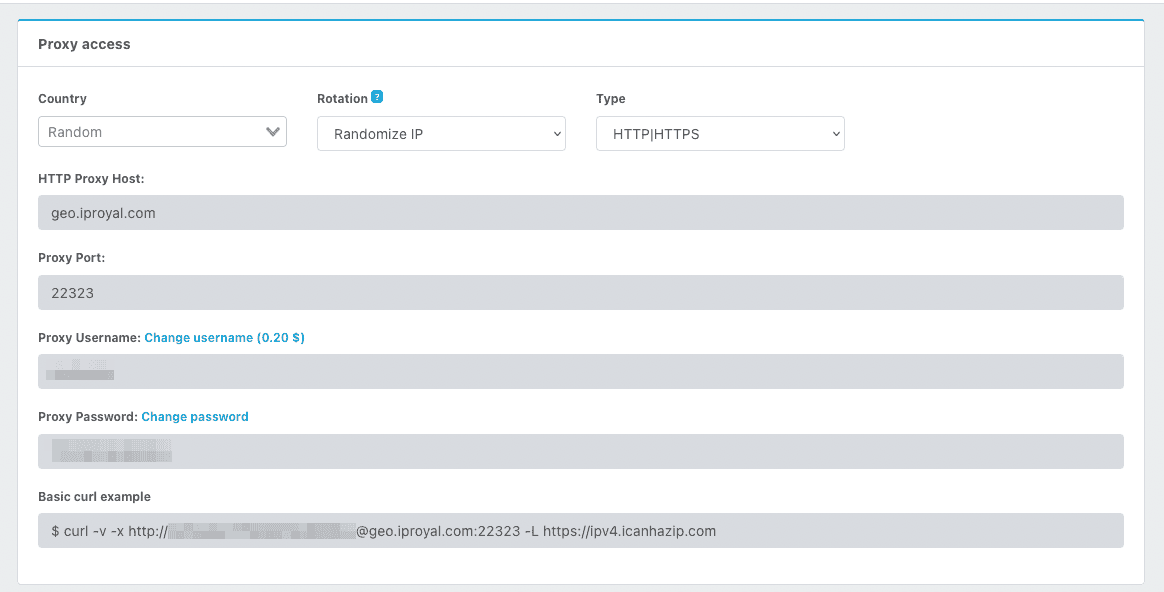This screenshot has width=1164, height=592.
Task: Open the Type dropdown showing HTTP|HTTPS
Action: click(719, 133)
